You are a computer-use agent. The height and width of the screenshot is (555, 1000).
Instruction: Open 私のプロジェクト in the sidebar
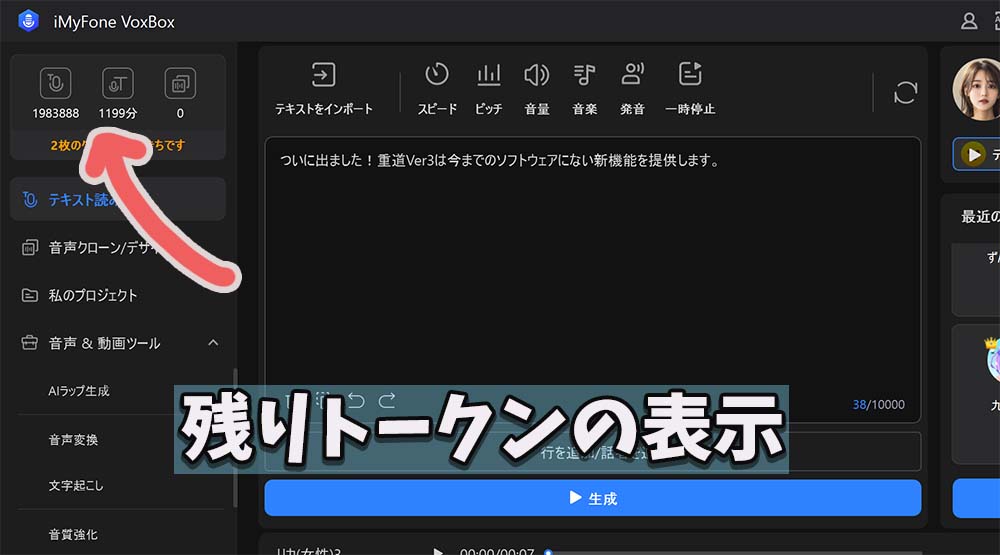(x=118, y=295)
